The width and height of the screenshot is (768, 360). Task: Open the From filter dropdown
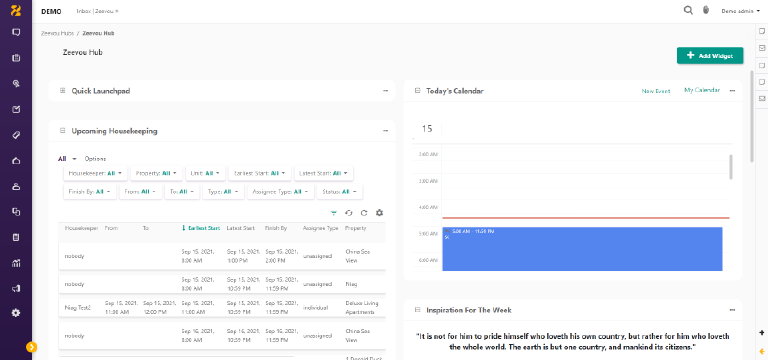point(141,192)
